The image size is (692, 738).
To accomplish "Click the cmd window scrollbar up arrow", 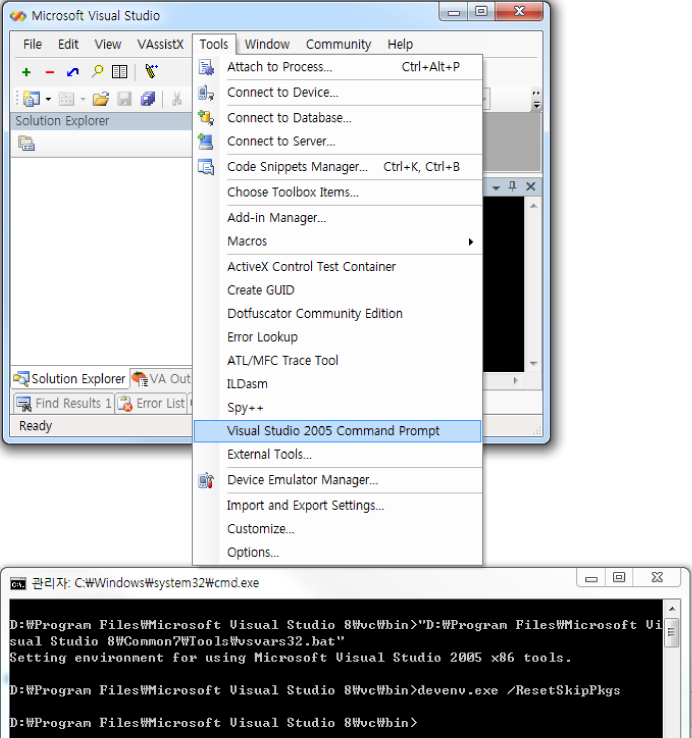I will [x=672, y=609].
